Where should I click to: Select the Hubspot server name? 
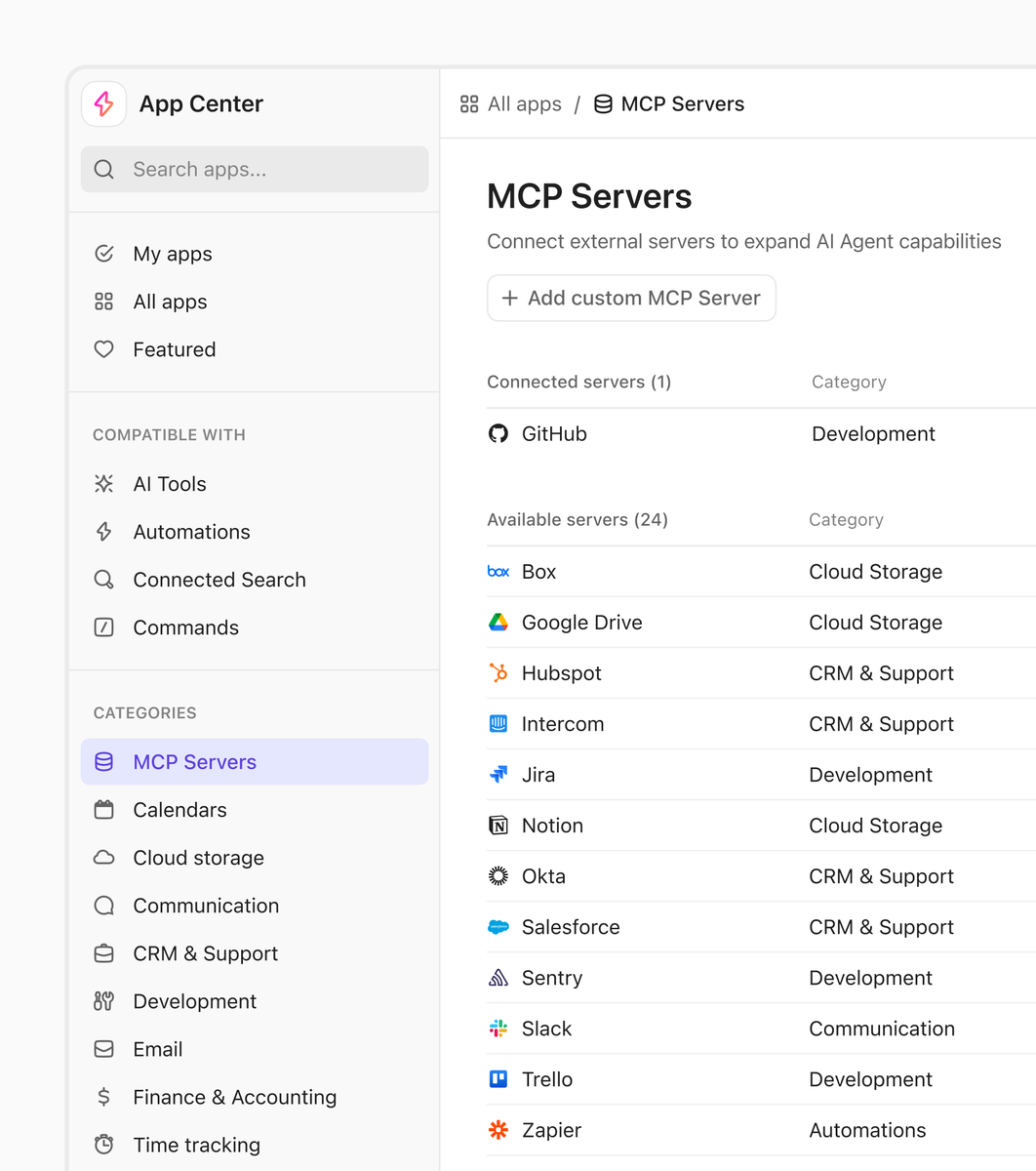[562, 673]
